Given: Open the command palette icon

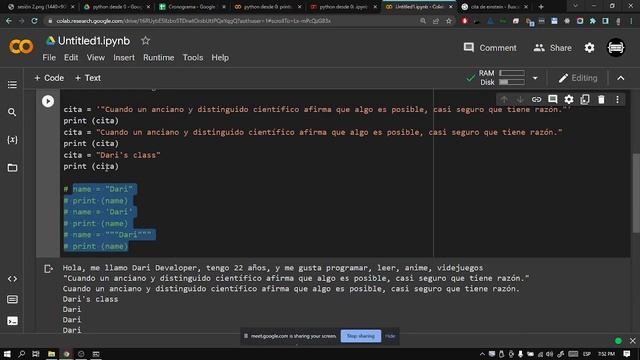Looking at the screenshot, I should [12, 300].
